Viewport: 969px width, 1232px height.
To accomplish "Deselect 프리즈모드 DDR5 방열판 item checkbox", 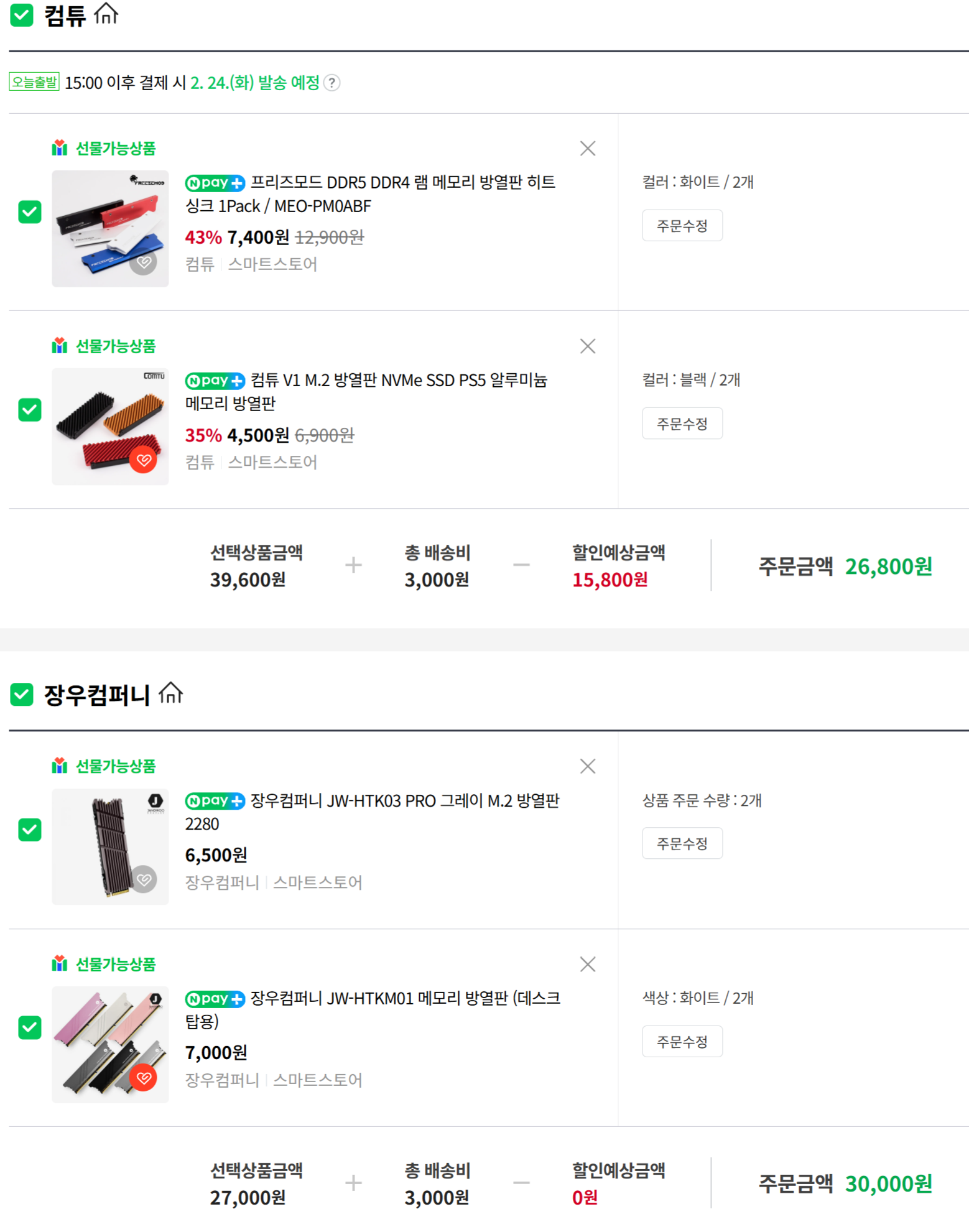I will click(x=30, y=212).
